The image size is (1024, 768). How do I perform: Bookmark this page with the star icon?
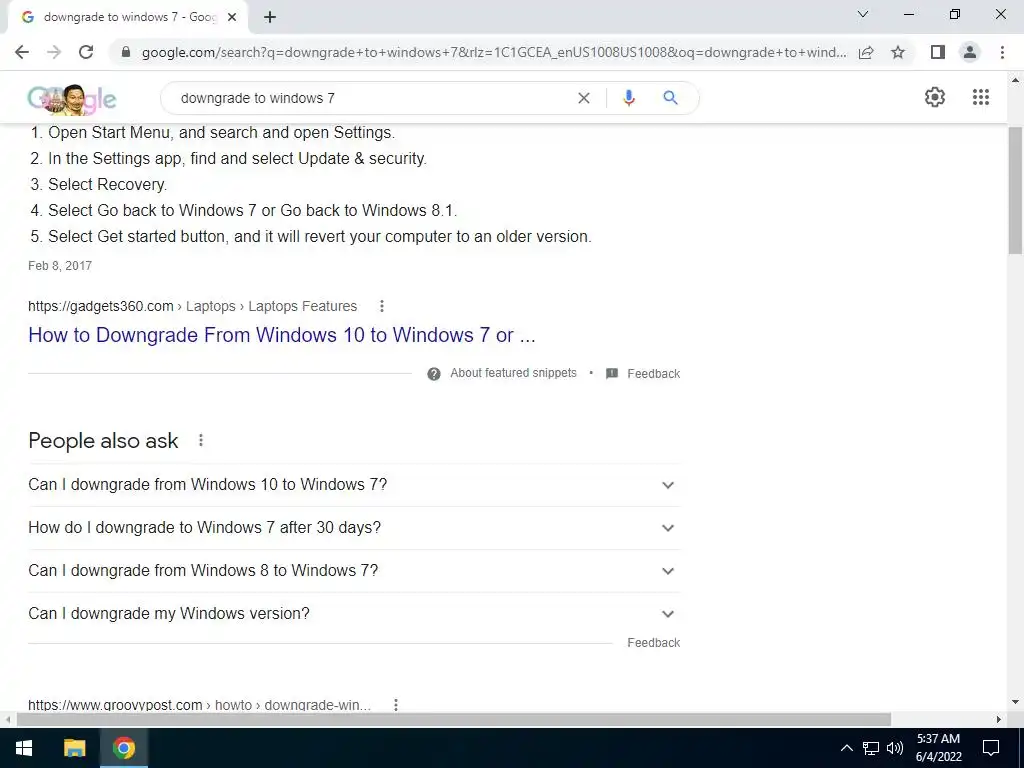tap(898, 52)
